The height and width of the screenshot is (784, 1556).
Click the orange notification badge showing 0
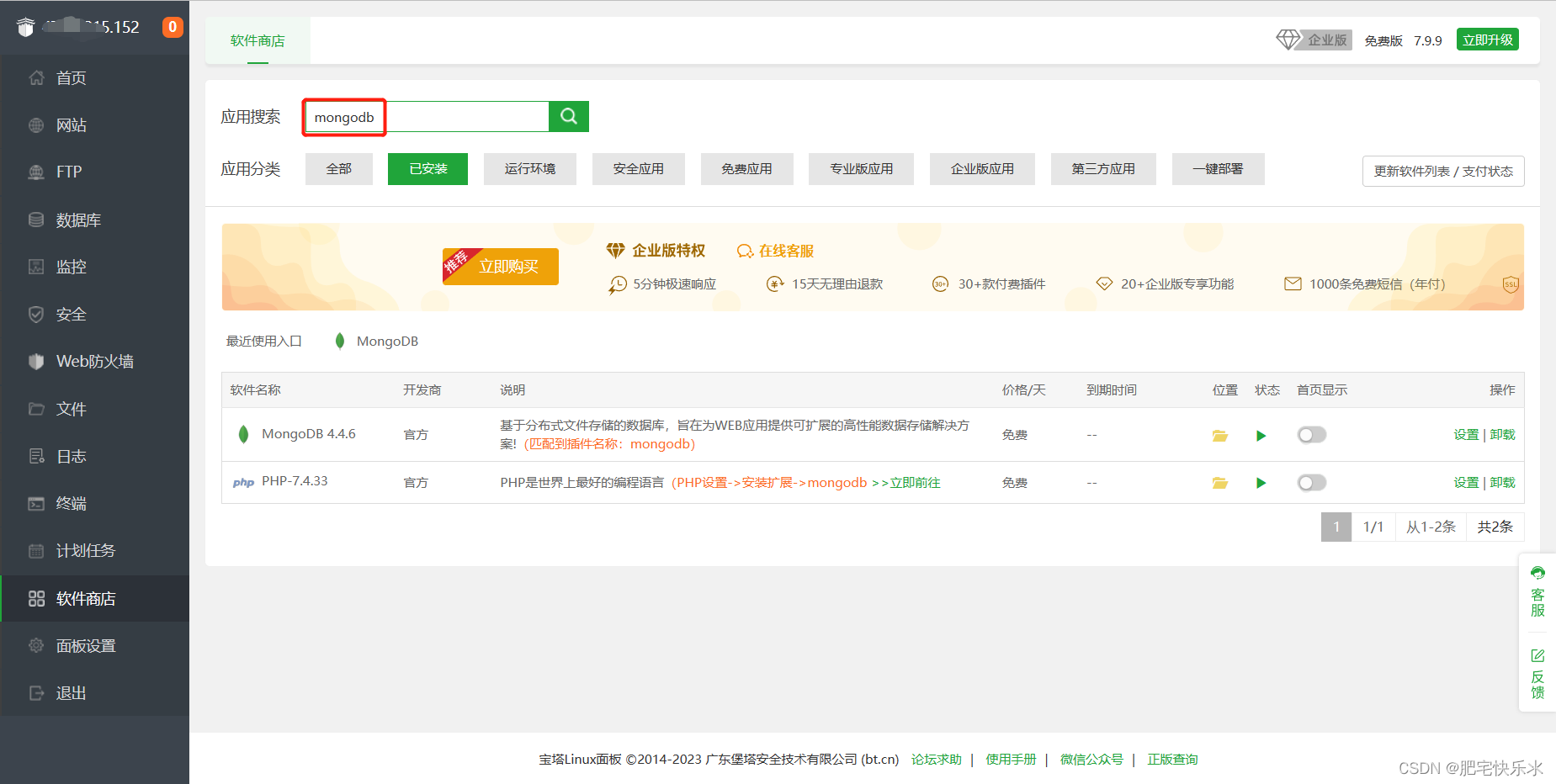(x=173, y=27)
